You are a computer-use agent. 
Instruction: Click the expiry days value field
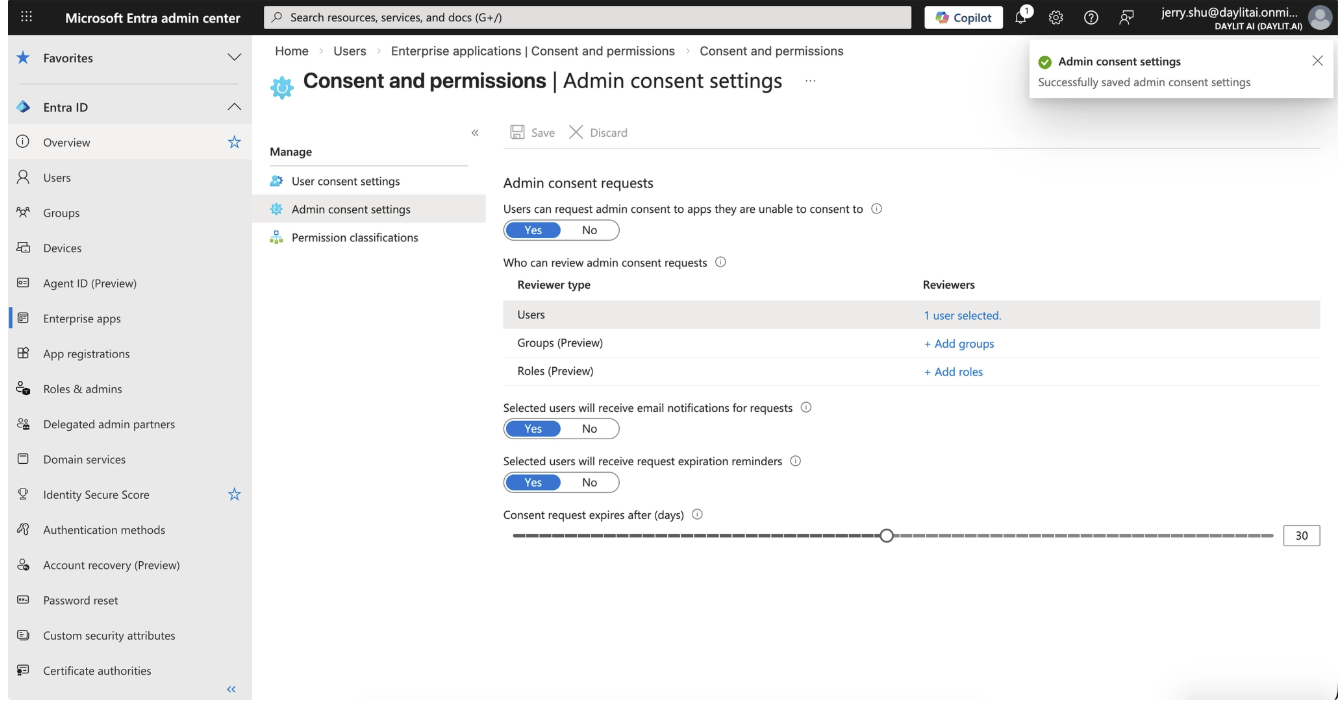click(1301, 536)
